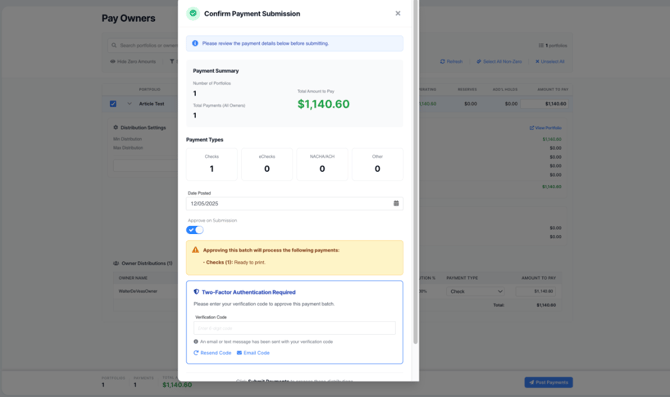Click the Resend Code link
Screen dimensions: 670x397
point(212,353)
